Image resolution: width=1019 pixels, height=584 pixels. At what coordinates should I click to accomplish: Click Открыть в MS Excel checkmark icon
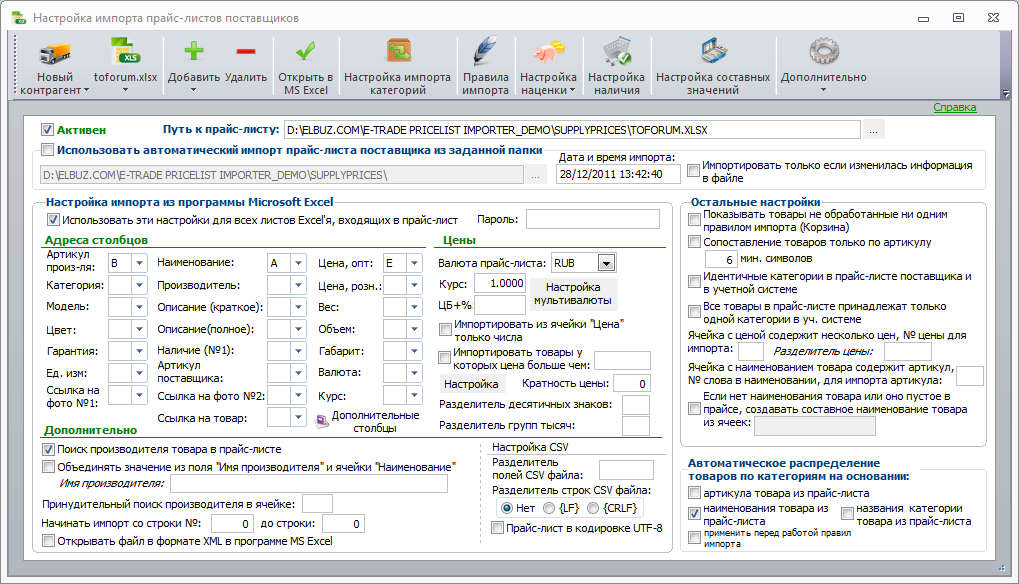click(305, 51)
